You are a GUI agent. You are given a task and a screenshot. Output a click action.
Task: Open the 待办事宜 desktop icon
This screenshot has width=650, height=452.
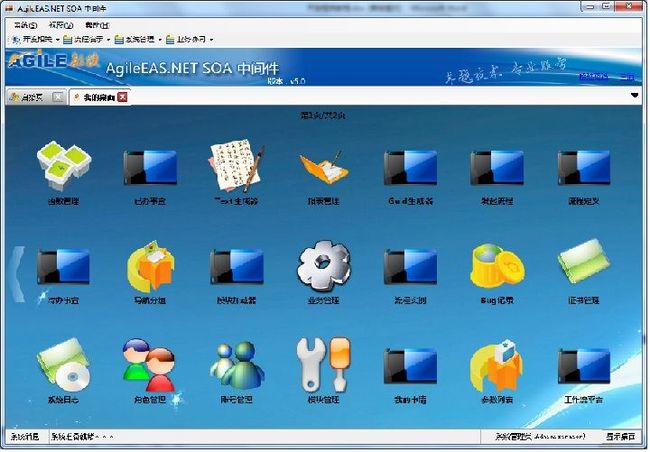[x=63, y=267]
